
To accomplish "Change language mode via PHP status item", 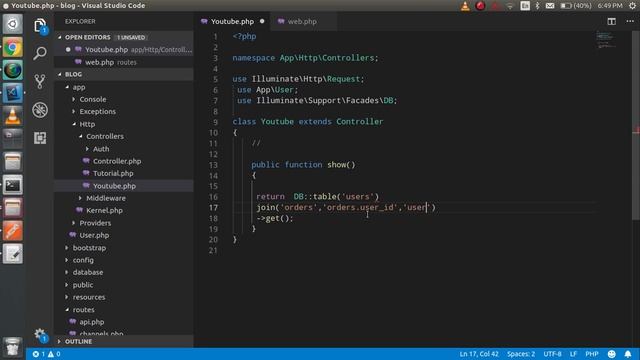I will pos(591,354).
